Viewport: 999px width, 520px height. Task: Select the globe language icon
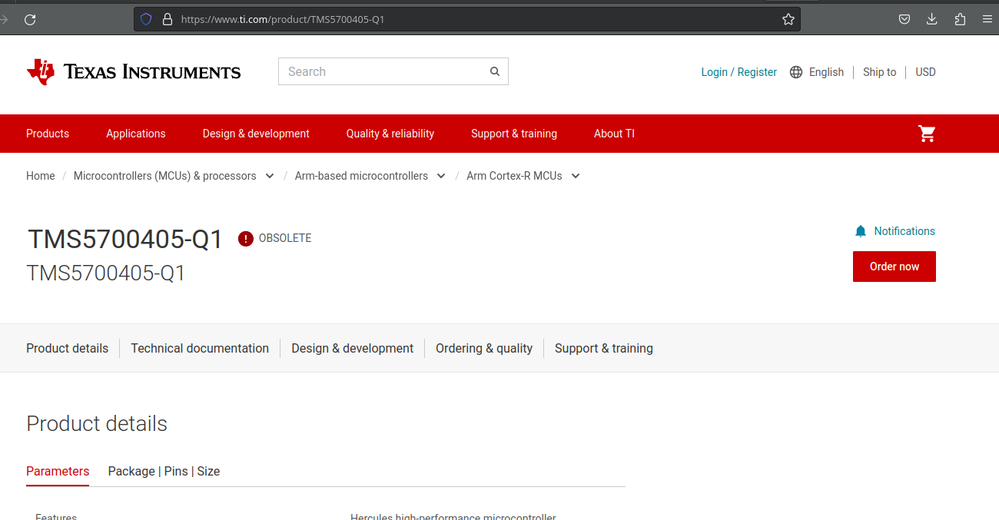(x=796, y=72)
